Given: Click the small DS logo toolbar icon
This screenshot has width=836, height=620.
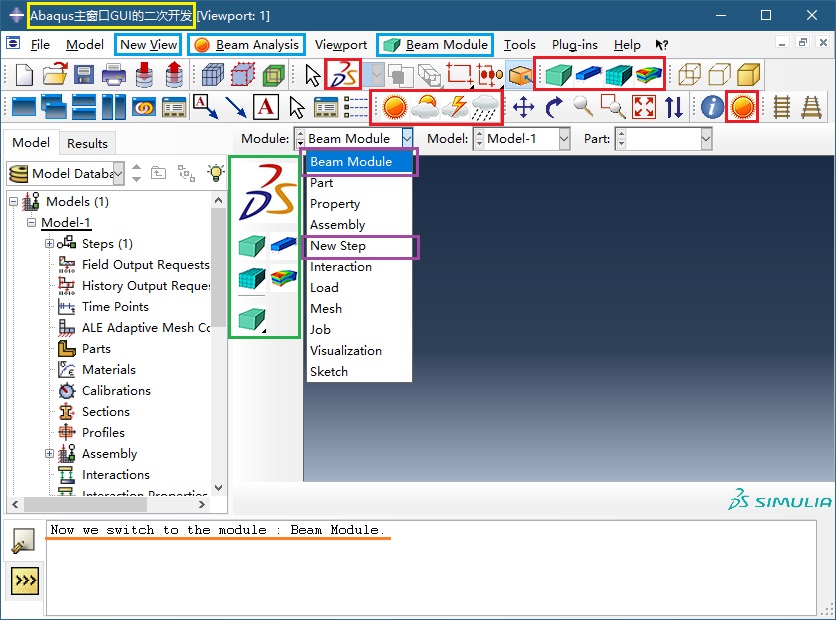Looking at the screenshot, I should tap(343, 75).
